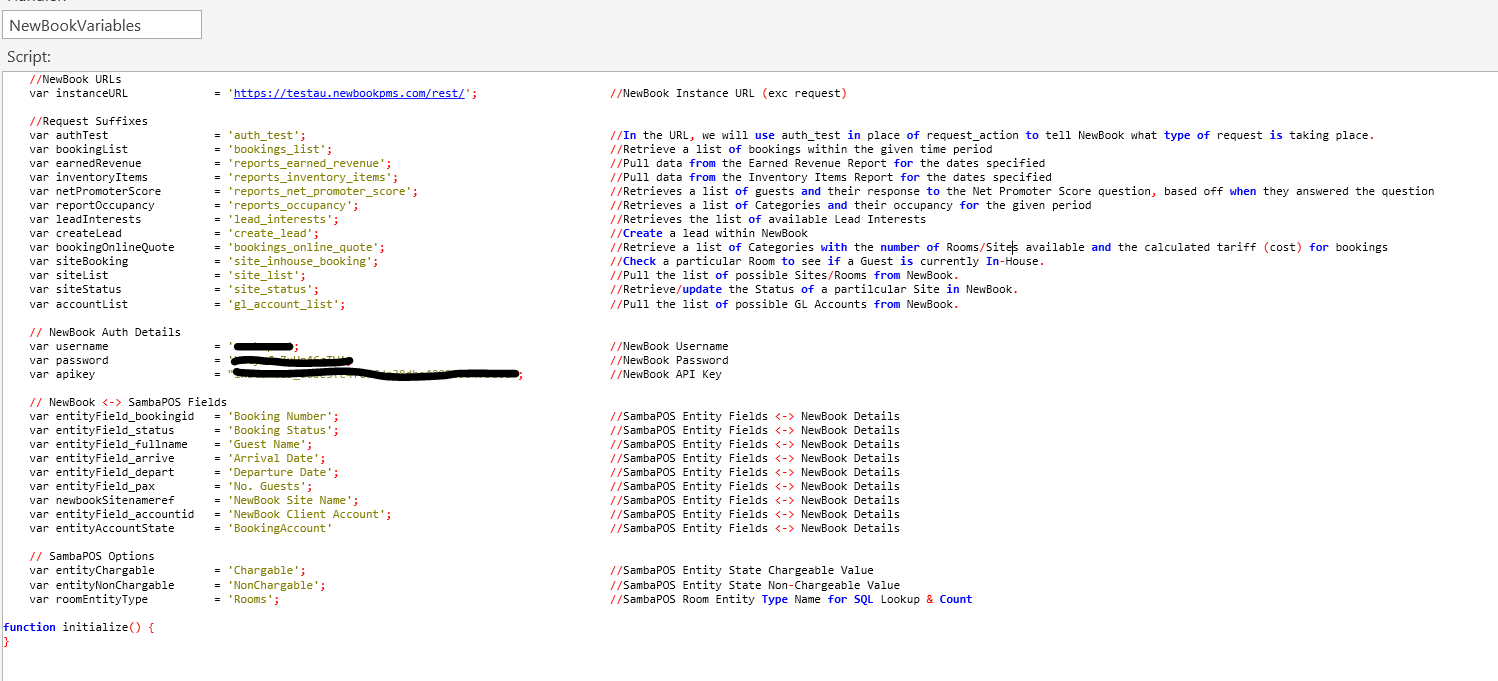Click the 'Chargable' string value

pyautogui.click(x=264, y=570)
